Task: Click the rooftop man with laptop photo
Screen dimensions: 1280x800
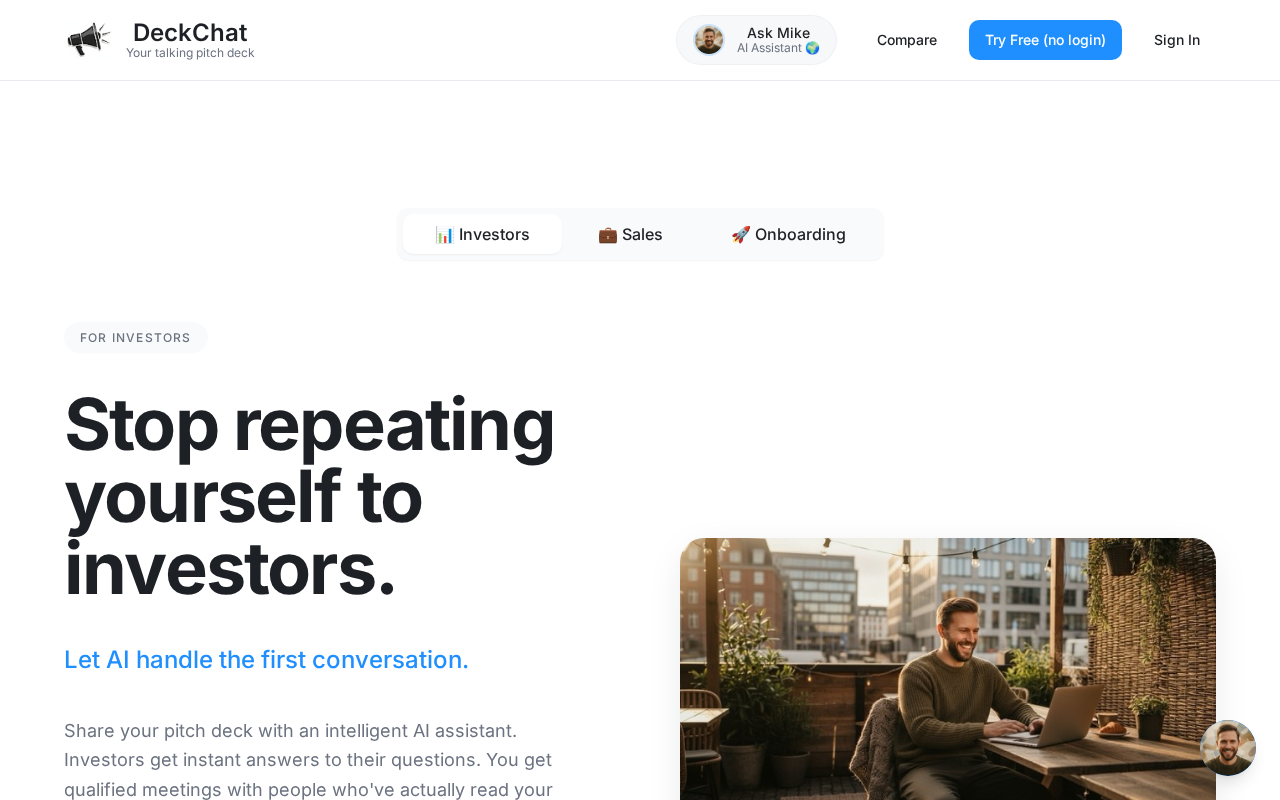Action: pyautogui.click(x=948, y=669)
